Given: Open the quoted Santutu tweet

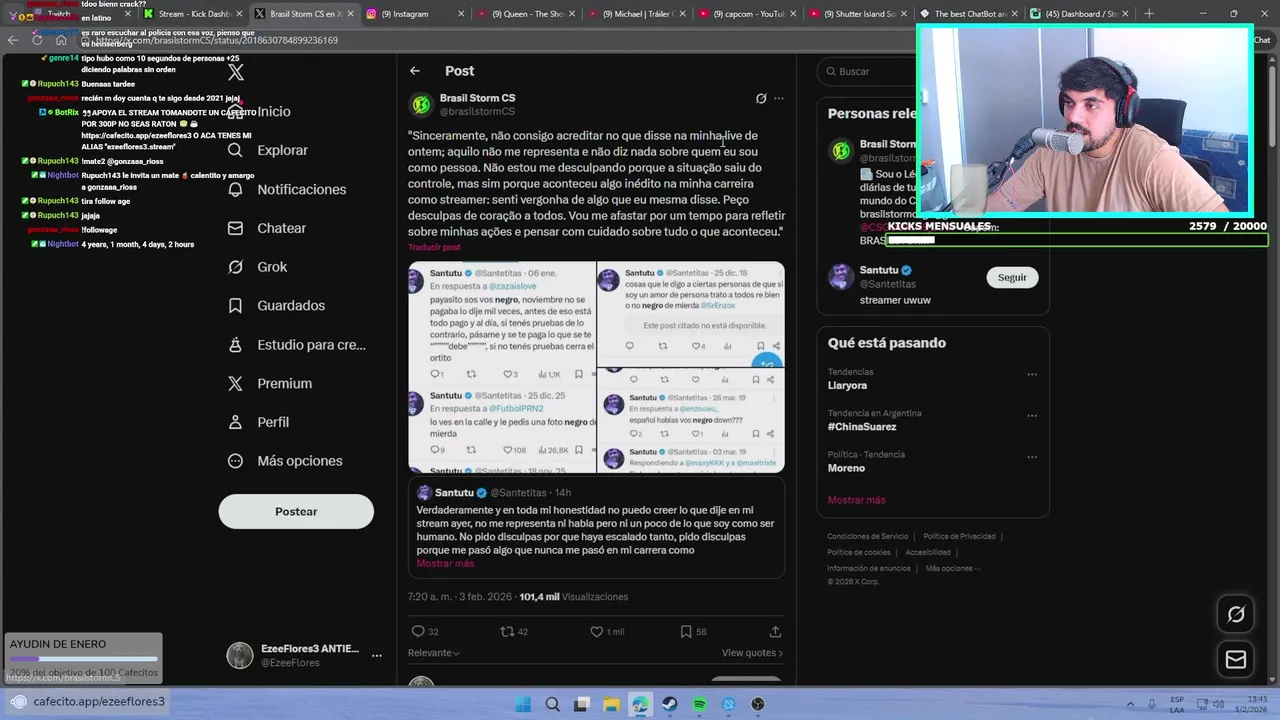Looking at the screenshot, I should 596,527.
